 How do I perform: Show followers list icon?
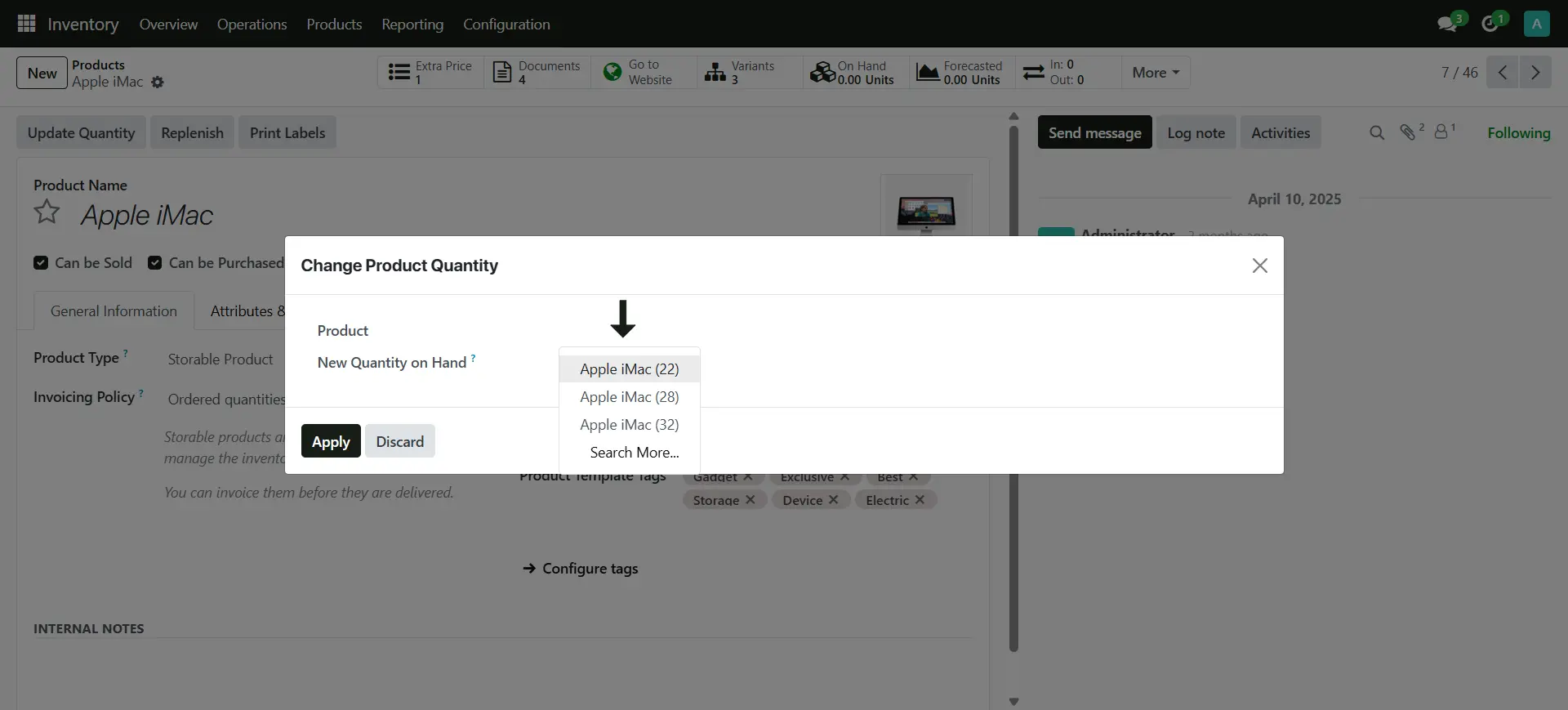(x=1442, y=132)
